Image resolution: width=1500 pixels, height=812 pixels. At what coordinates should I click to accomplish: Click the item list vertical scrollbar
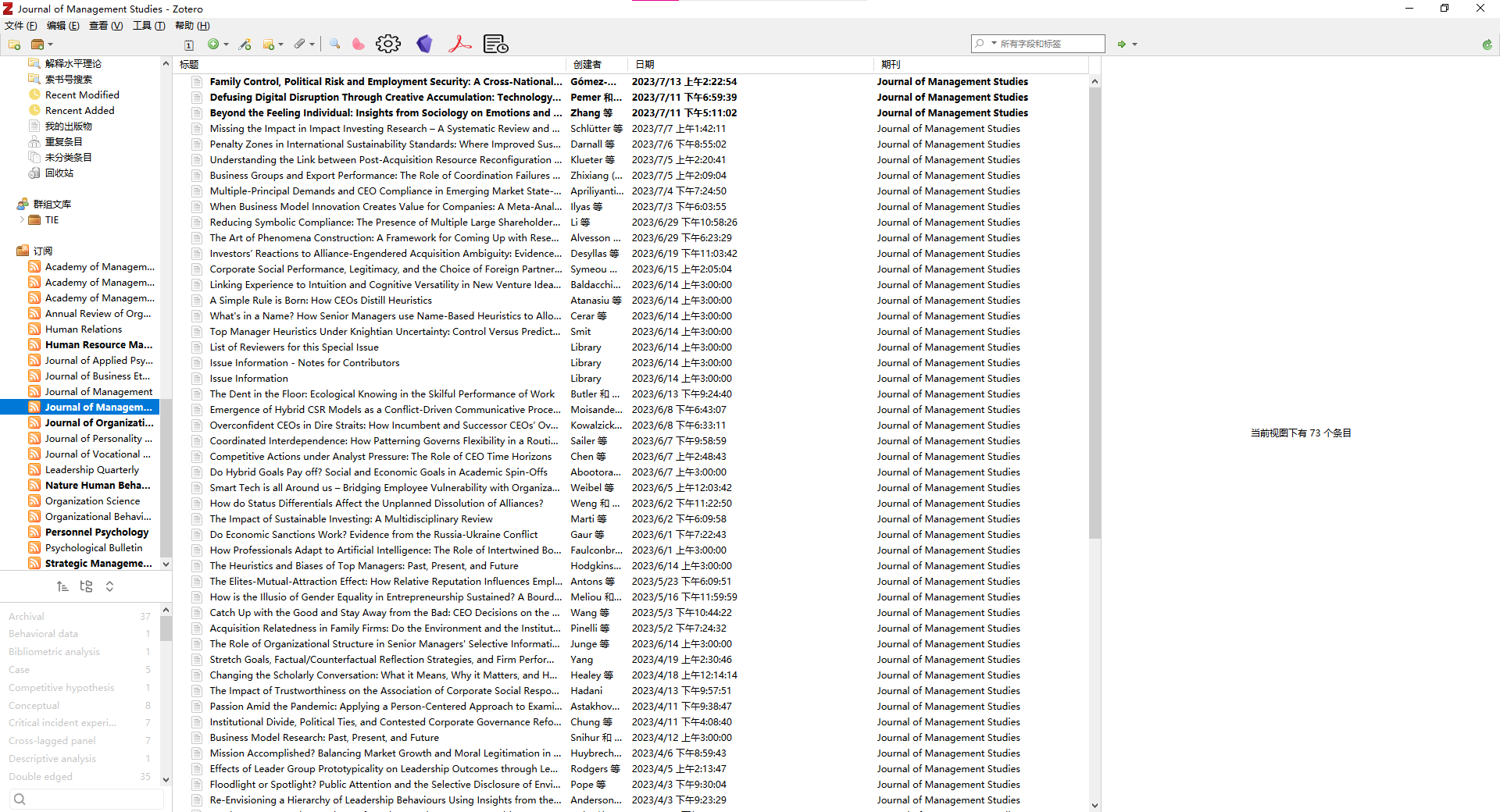(x=1095, y=312)
